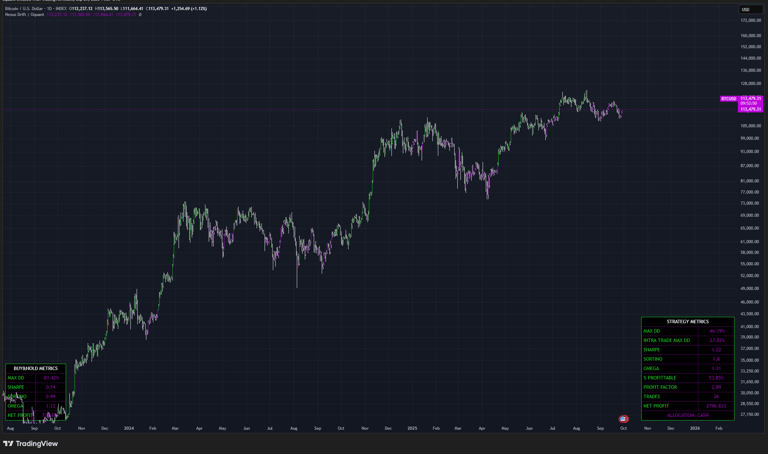Click the 2026 label on time axis
The width and height of the screenshot is (768, 454).
pos(695,428)
